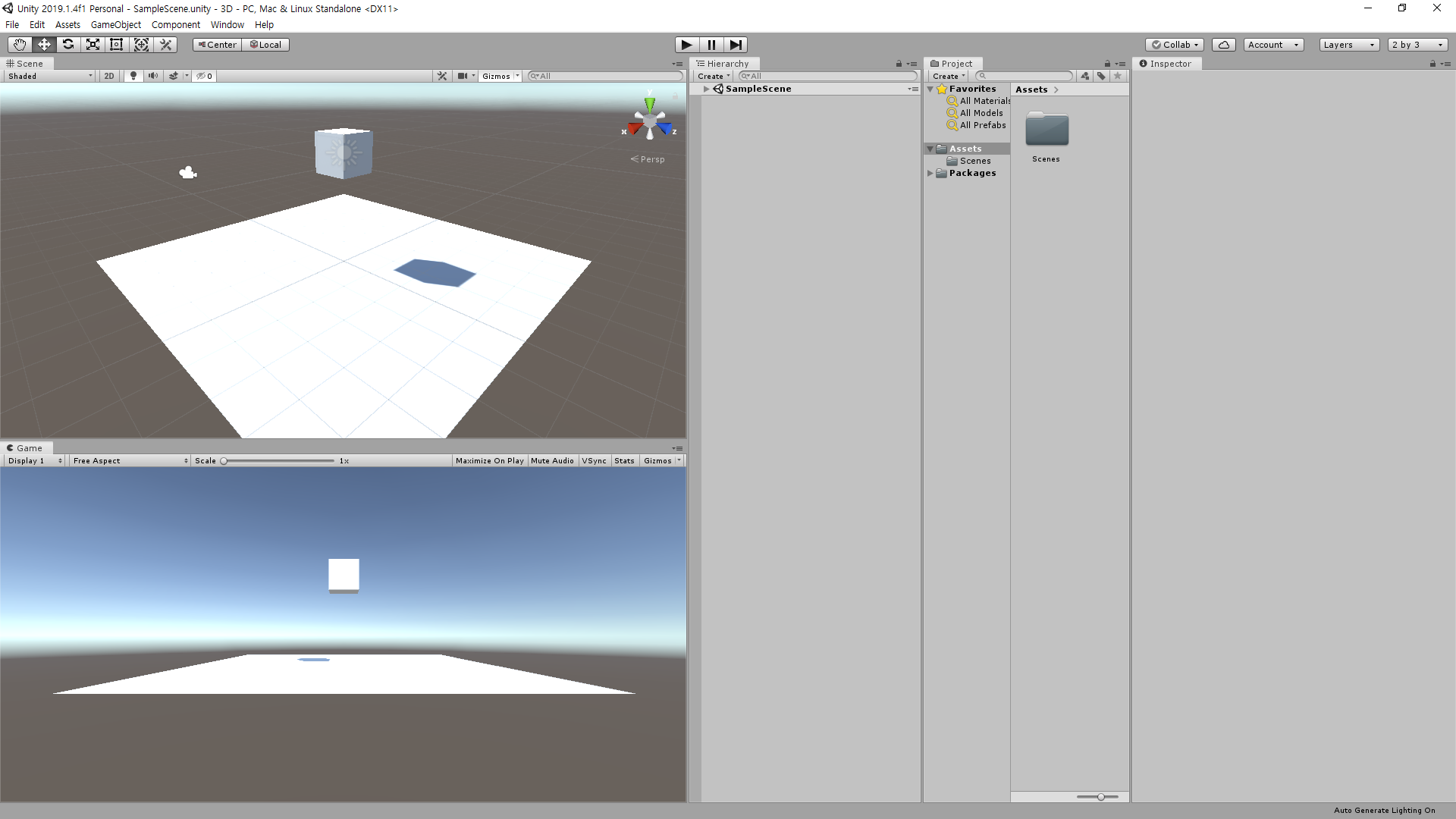
Task: Click the Collab button
Action: pos(1175,45)
